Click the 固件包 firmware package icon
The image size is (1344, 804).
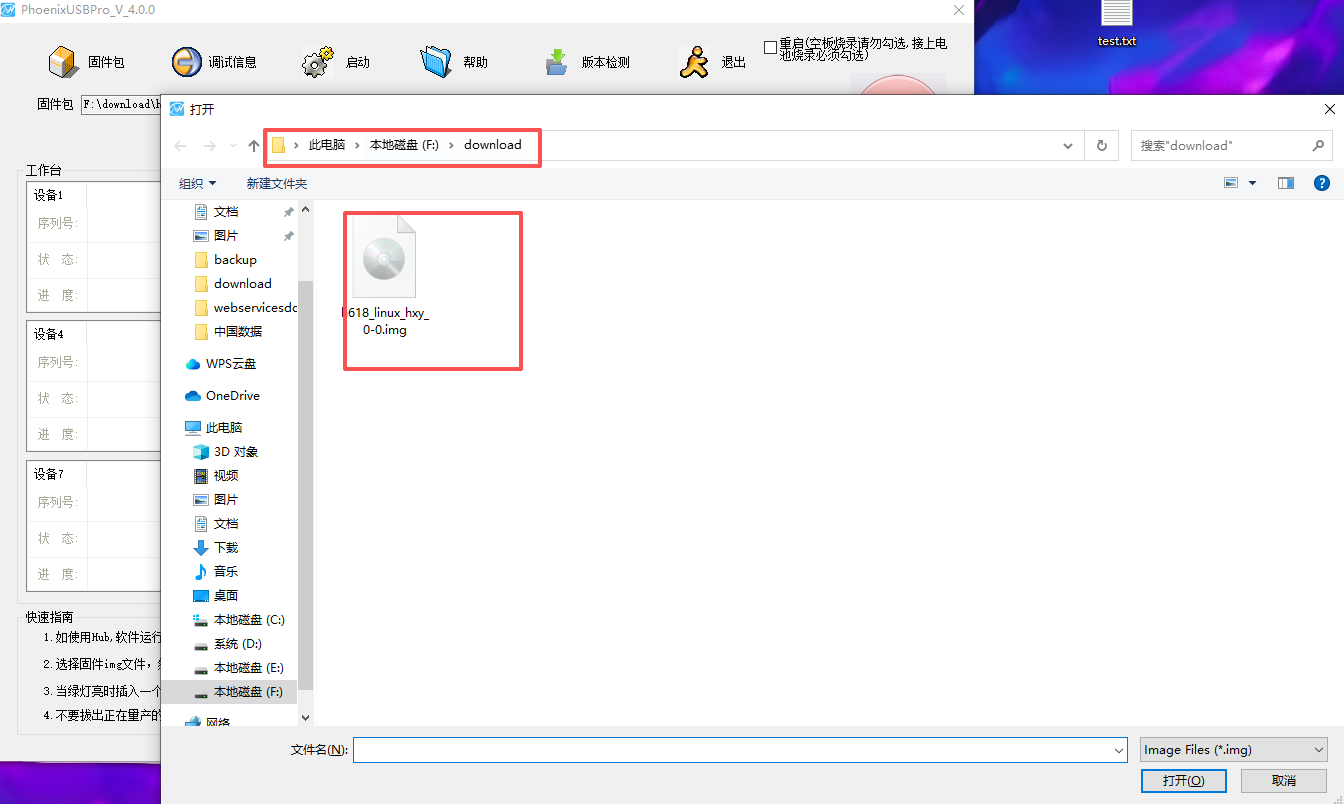point(64,62)
